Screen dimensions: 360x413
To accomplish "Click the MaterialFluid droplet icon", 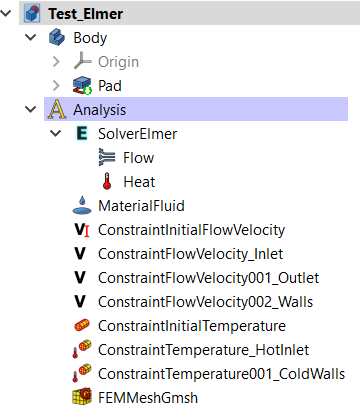I will pos(82,205).
